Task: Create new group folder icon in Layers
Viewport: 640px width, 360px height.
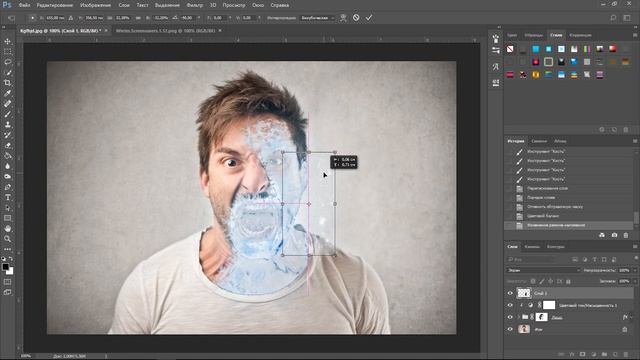Action: [x=604, y=354]
